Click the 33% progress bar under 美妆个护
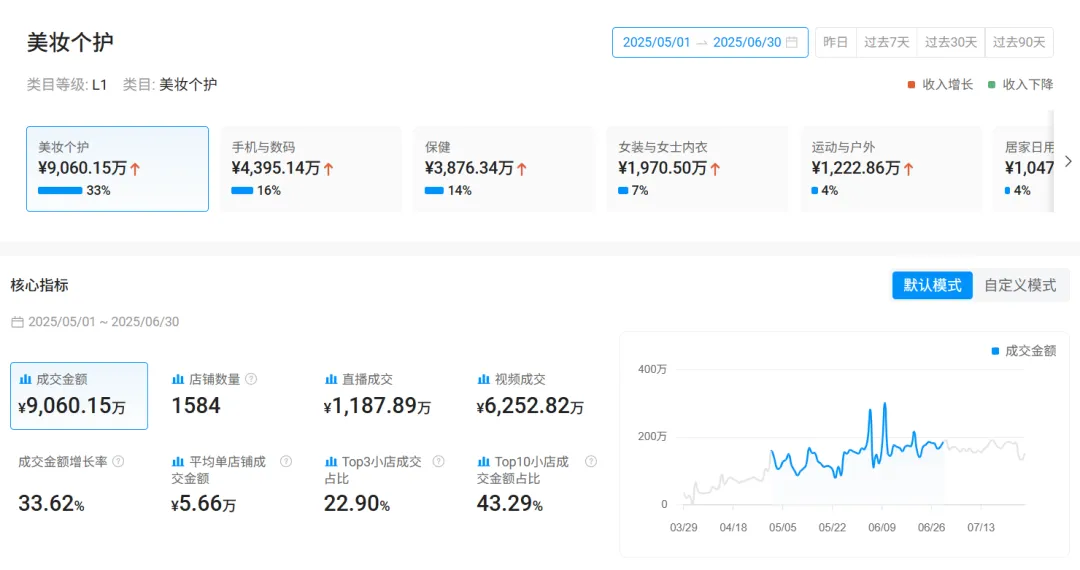 (x=60, y=191)
